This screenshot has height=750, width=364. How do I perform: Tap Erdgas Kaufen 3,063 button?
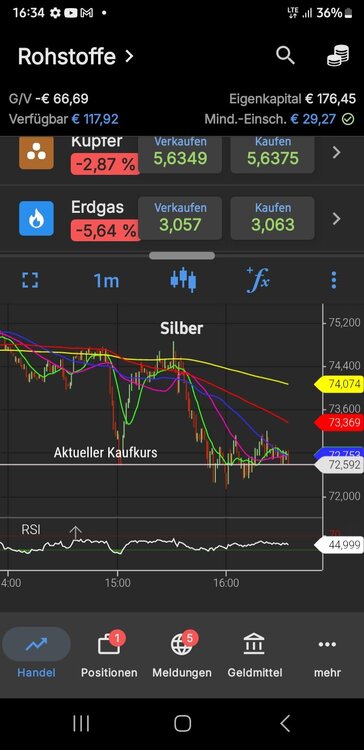coord(272,218)
